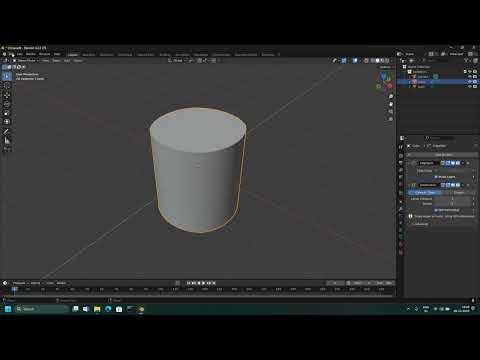Switch to Solid viewport shading
480x360 pixels.
tap(377, 60)
